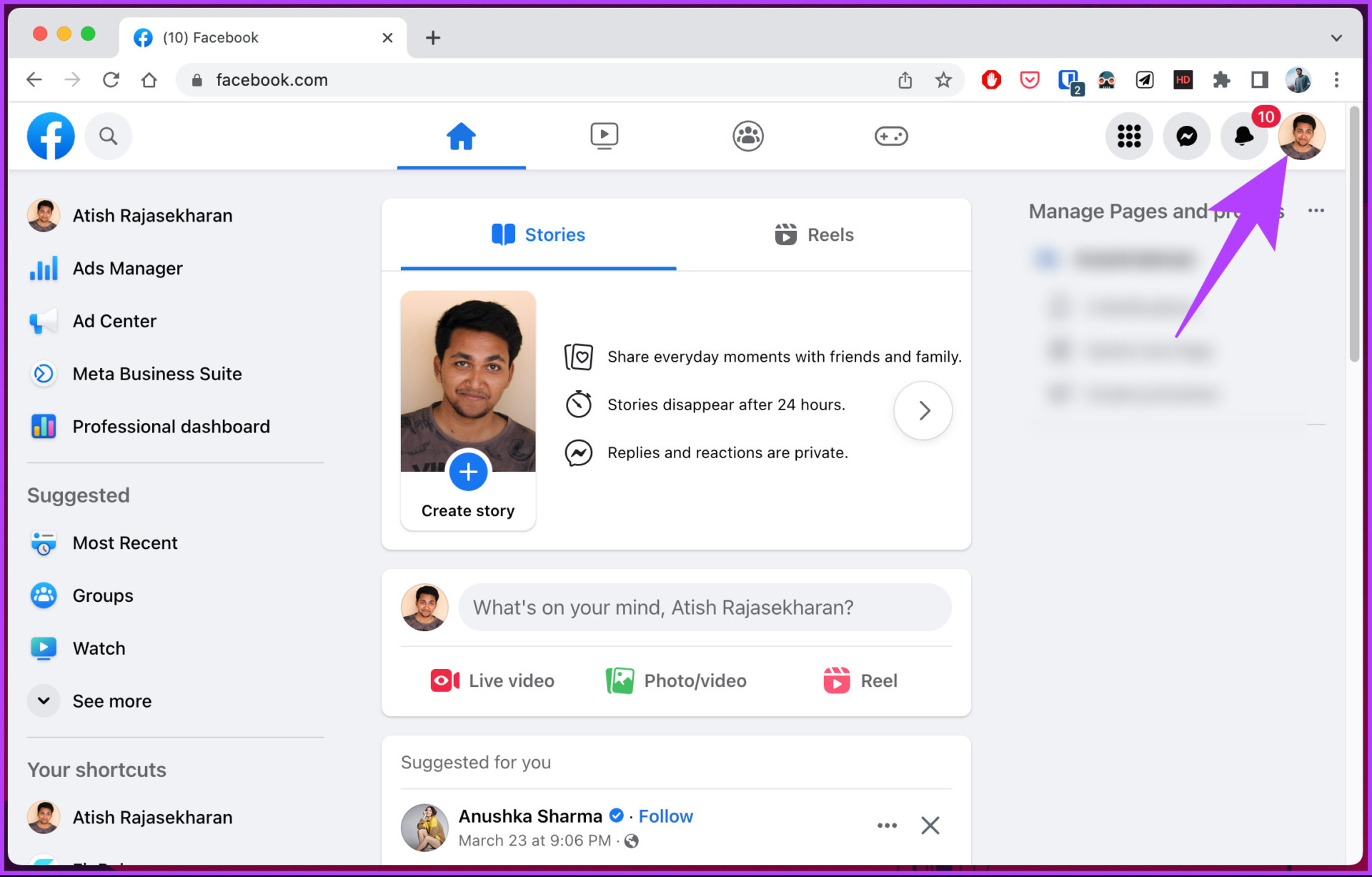Open the masked face extension icon
The width and height of the screenshot is (1372, 877).
[x=1107, y=79]
